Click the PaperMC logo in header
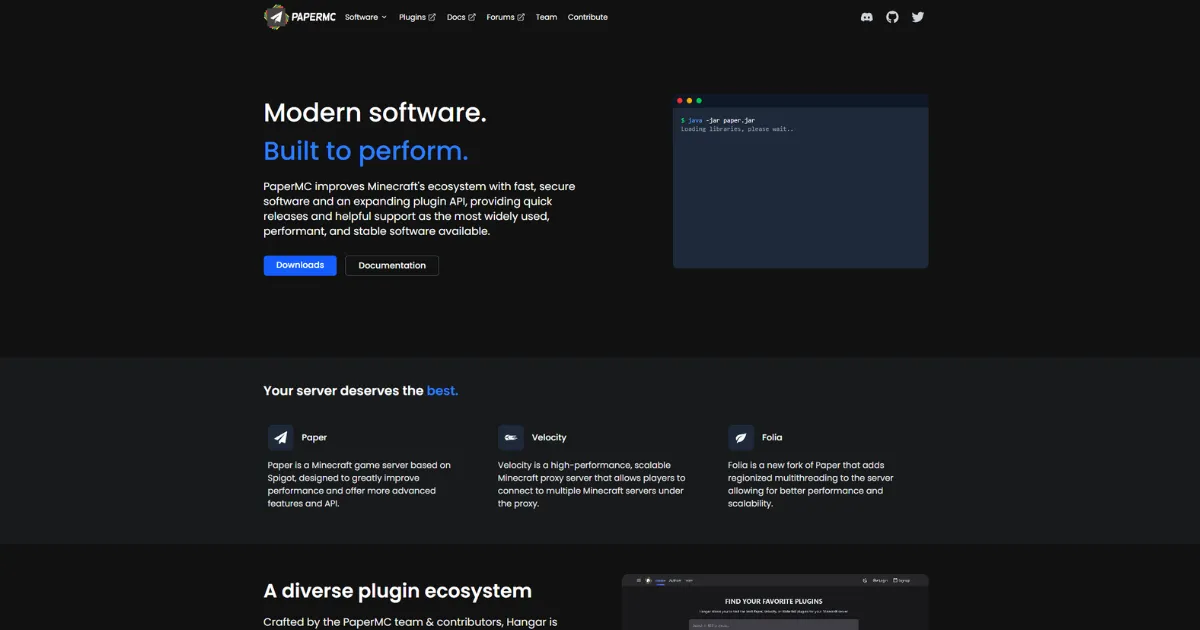The width and height of the screenshot is (1200, 630). pos(298,17)
